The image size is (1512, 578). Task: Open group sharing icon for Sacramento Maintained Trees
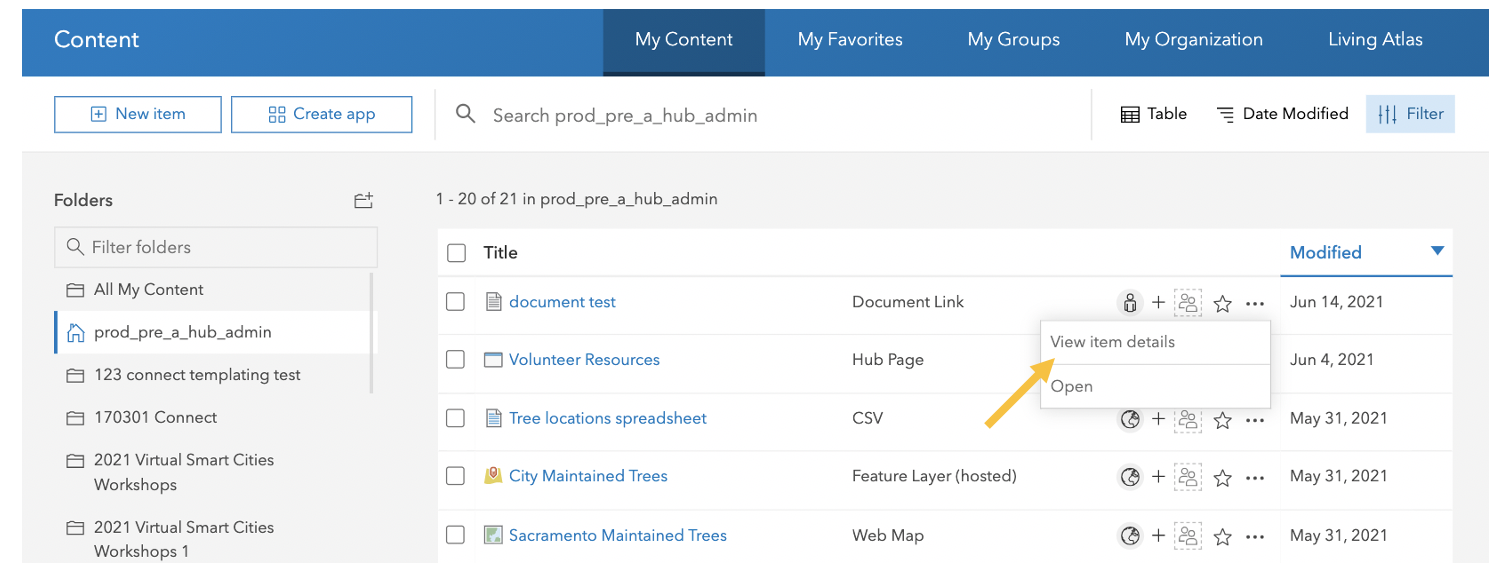pos(1188,536)
